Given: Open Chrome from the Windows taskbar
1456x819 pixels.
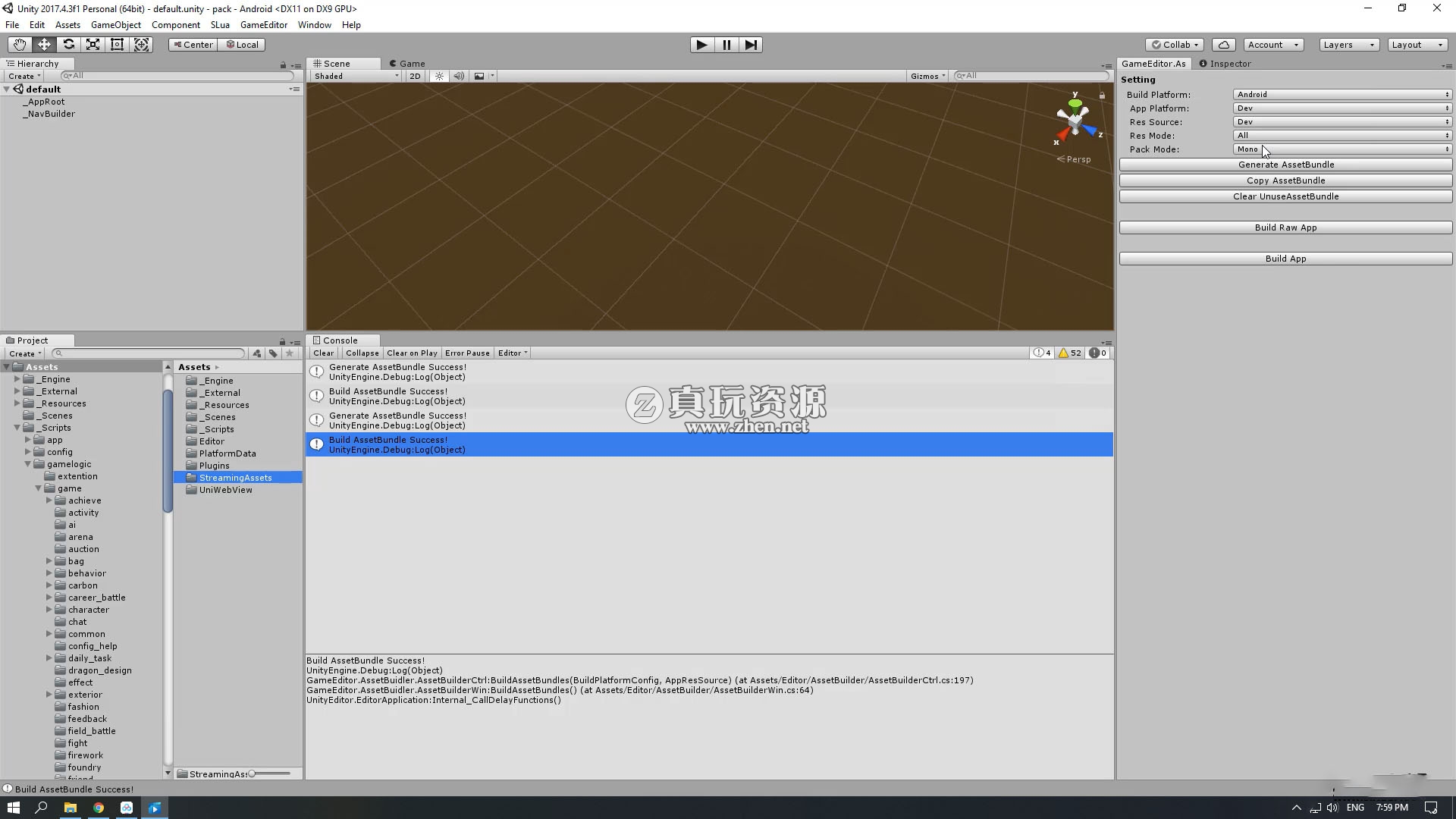Looking at the screenshot, I should coord(99,808).
